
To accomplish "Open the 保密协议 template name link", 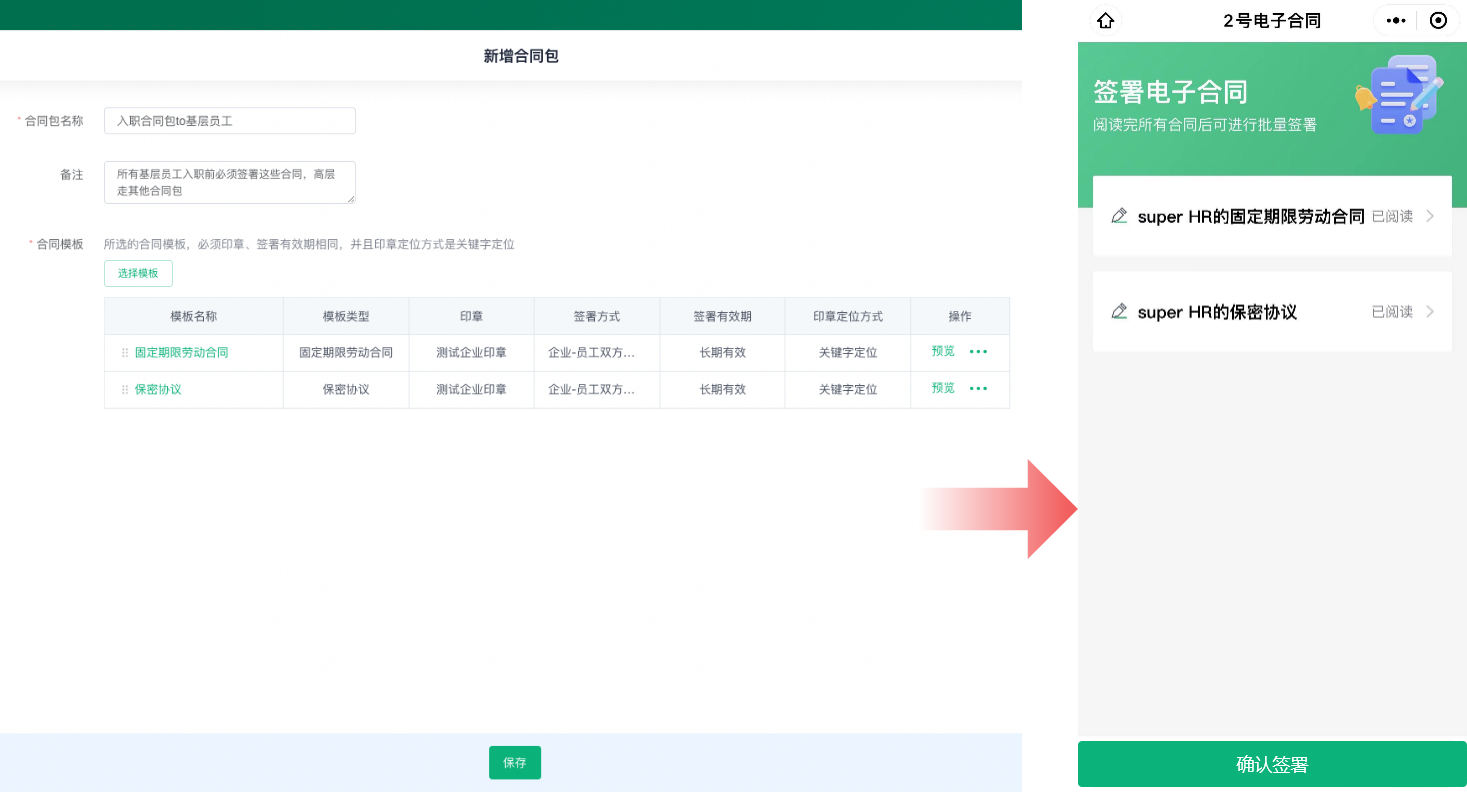I will coord(158,390).
